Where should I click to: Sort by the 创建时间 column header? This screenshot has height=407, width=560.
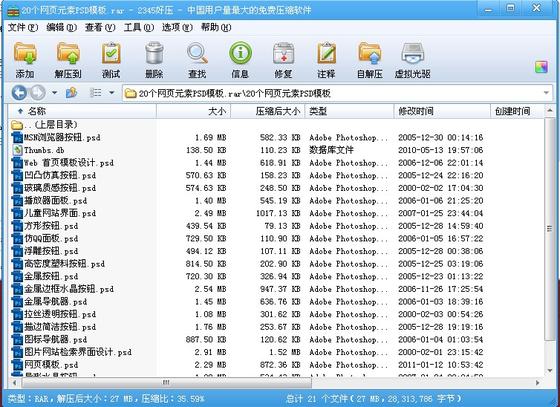[x=518, y=111]
